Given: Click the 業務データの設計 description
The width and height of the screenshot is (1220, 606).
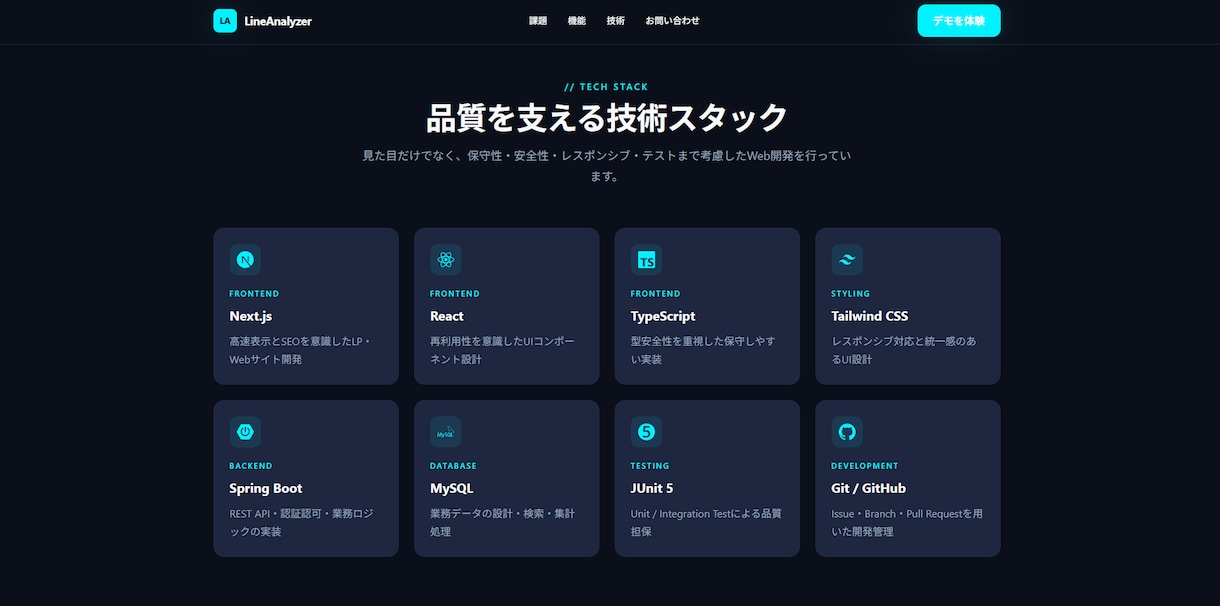Looking at the screenshot, I should pos(503,522).
